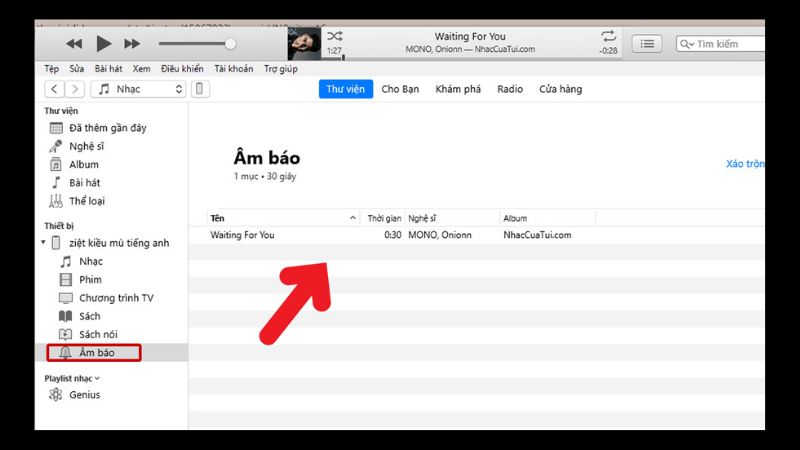Open the Xem menu
The image size is (800, 450).
click(x=141, y=69)
